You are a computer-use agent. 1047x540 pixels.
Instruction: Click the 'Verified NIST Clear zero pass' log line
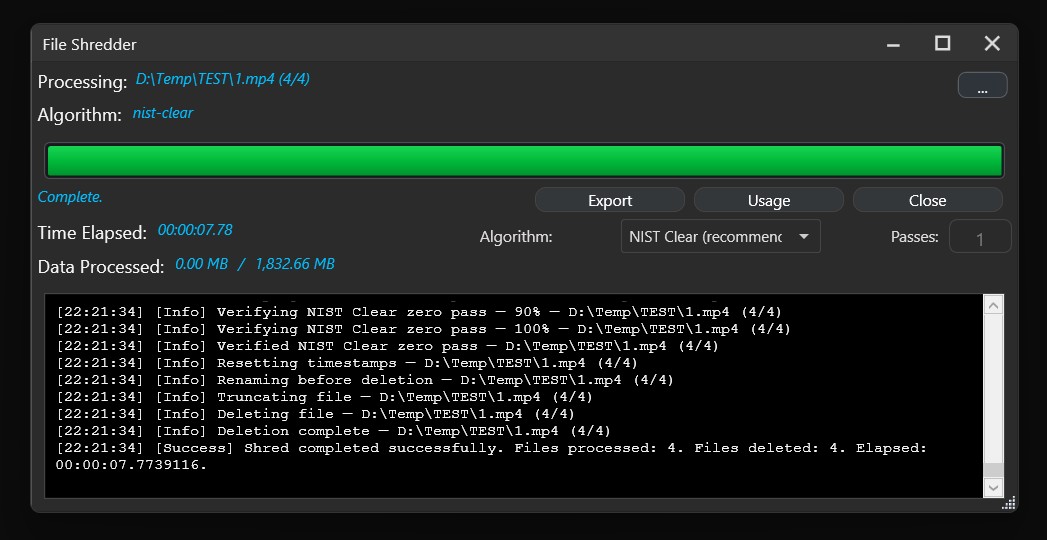tap(387, 346)
